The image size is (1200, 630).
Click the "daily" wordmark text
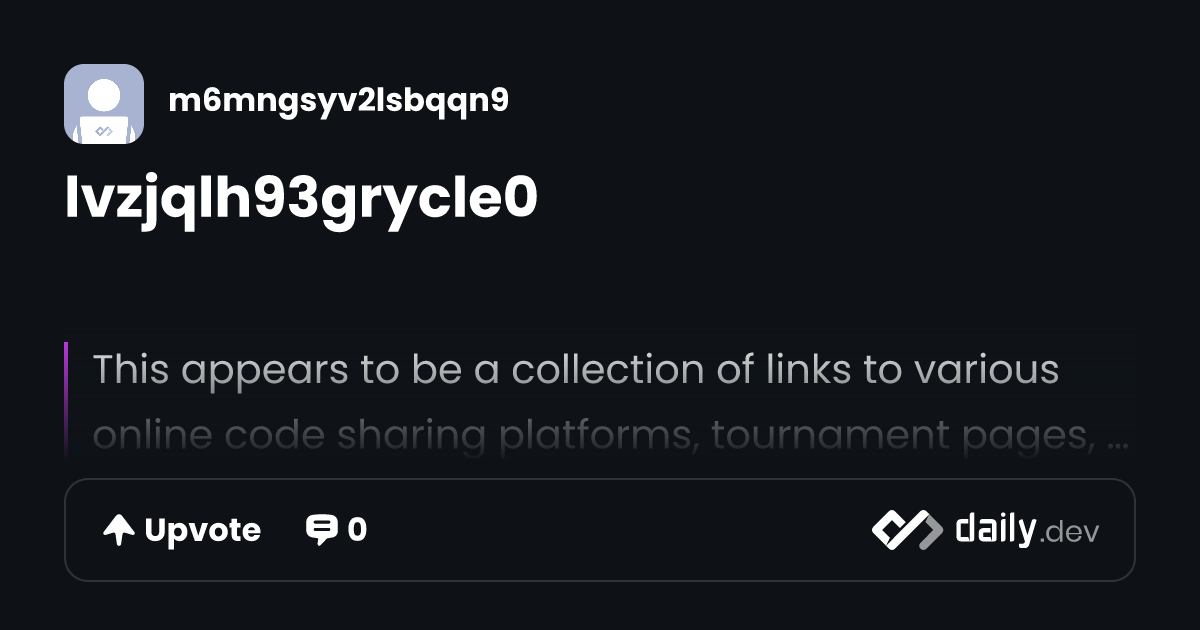point(994,529)
